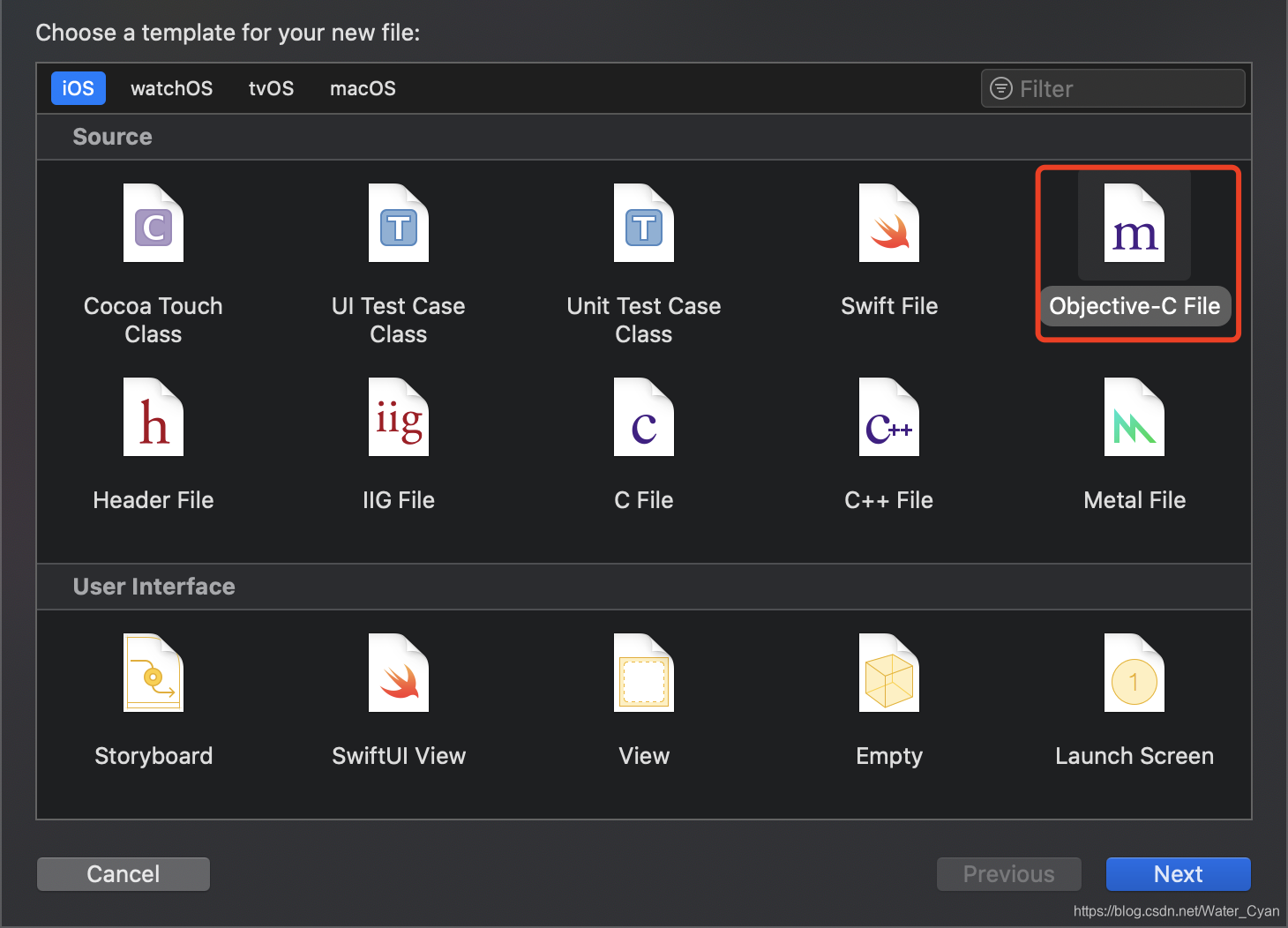Click the 'Objective-C File' label
The image size is (1288, 928).
[x=1134, y=306]
